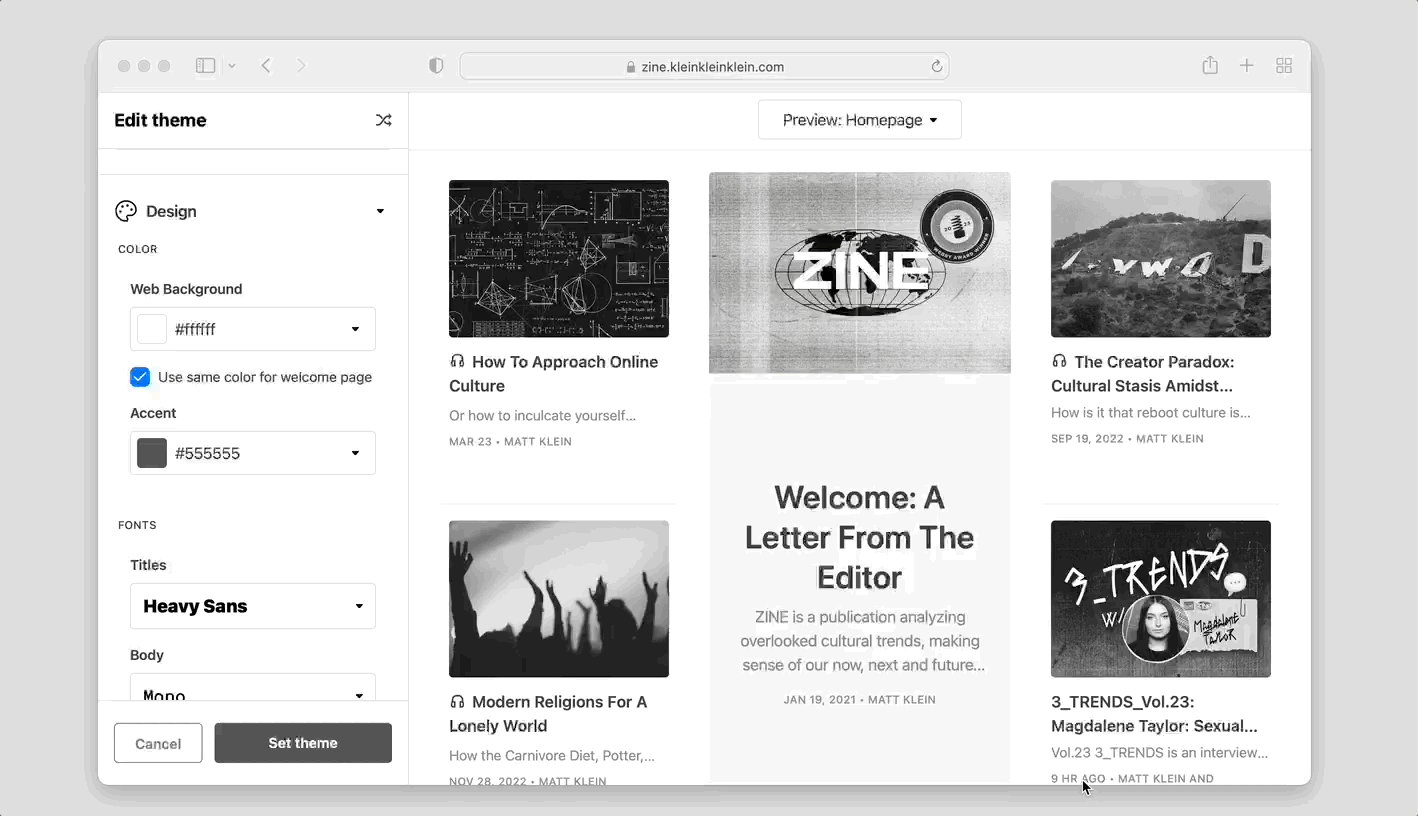Open How To Approach Online Culture post
Image resolution: width=1418 pixels, height=816 pixels.
tap(554, 374)
